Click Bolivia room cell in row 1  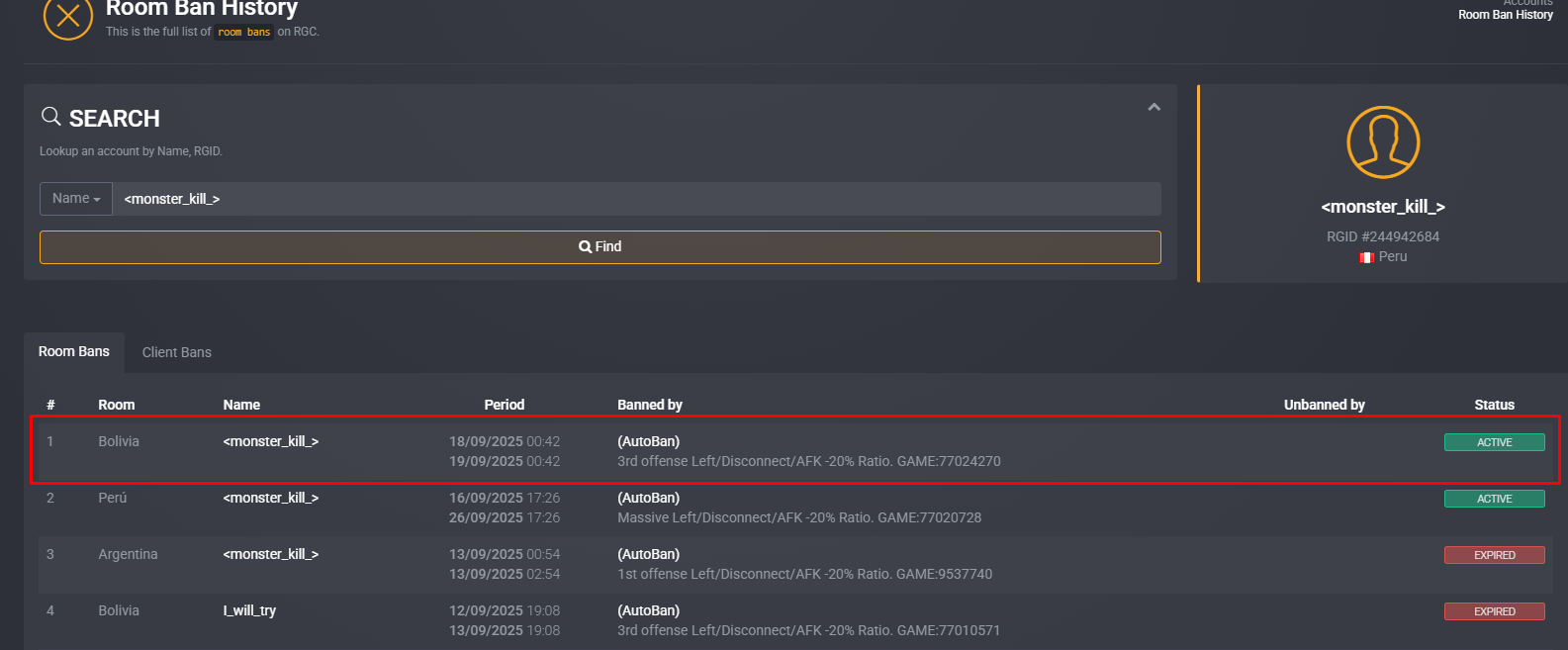(119, 441)
